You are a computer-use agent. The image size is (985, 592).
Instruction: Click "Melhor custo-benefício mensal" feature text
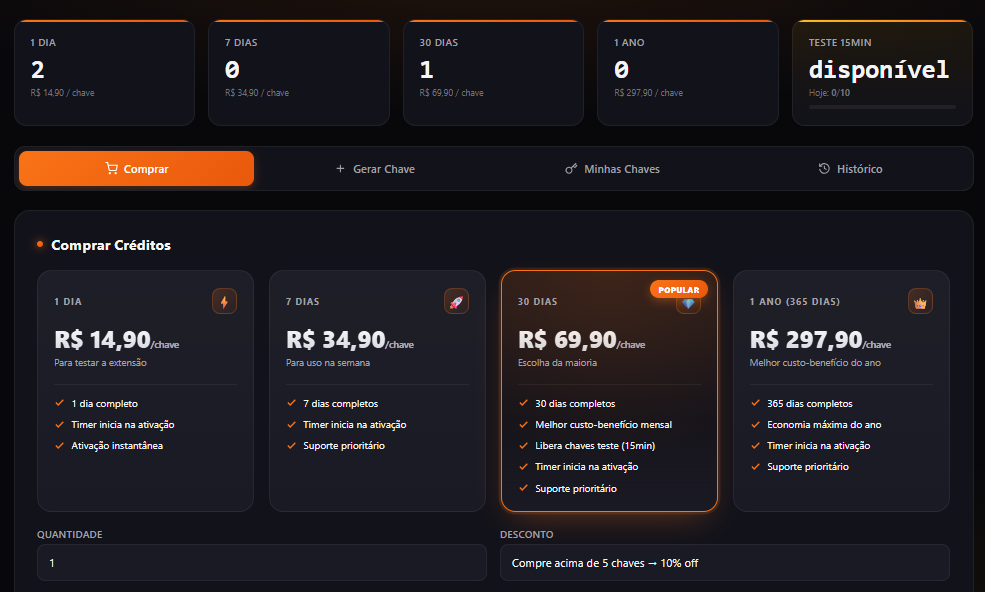[x=604, y=425]
